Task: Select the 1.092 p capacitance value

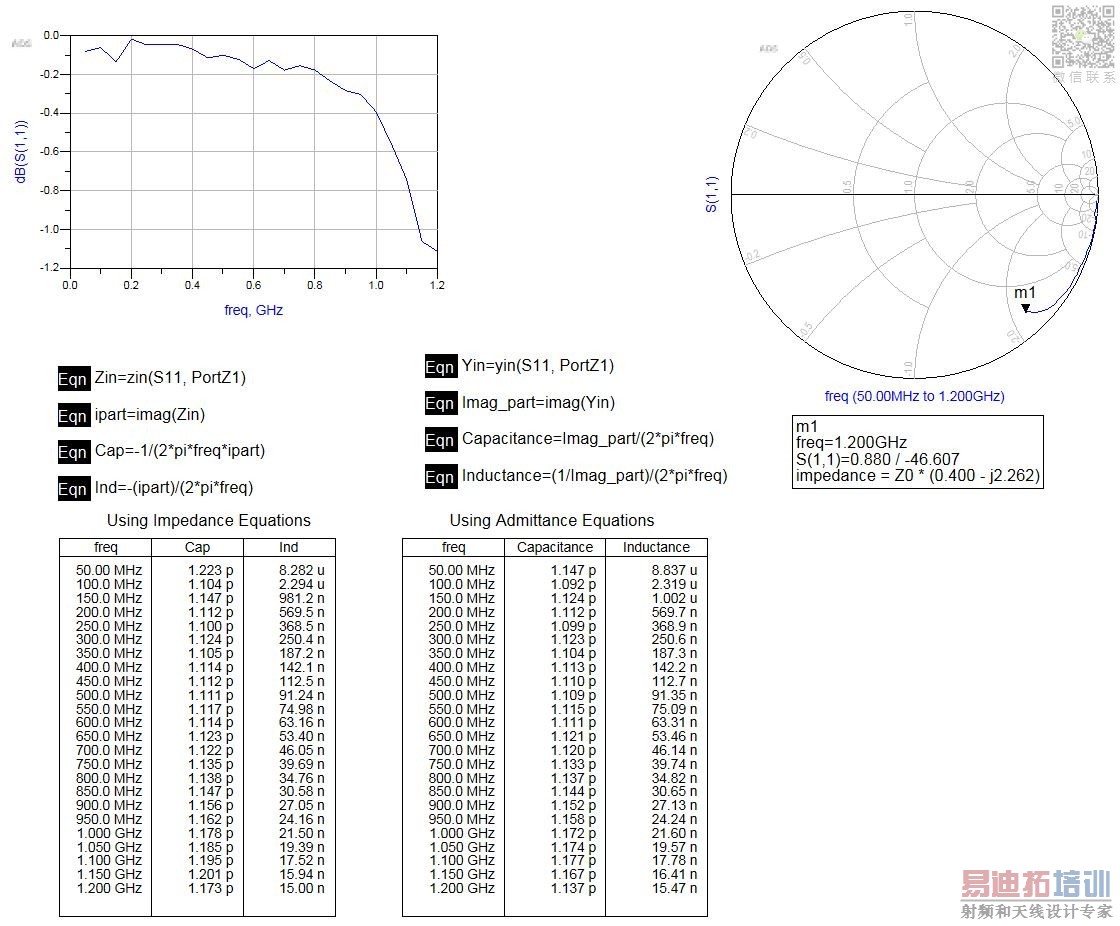Action: pos(573,584)
